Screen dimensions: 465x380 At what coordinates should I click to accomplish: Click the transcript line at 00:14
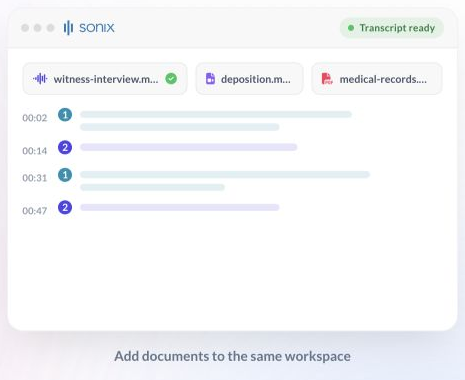tap(189, 147)
